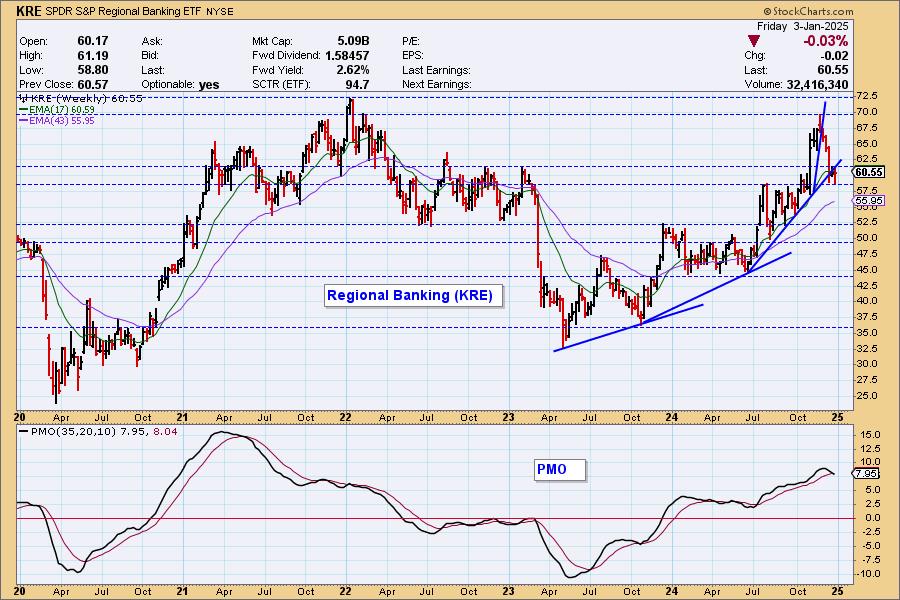This screenshot has height=600, width=900.
Task: Click the -10.0 PMO axis label
Action: click(869, 574)
